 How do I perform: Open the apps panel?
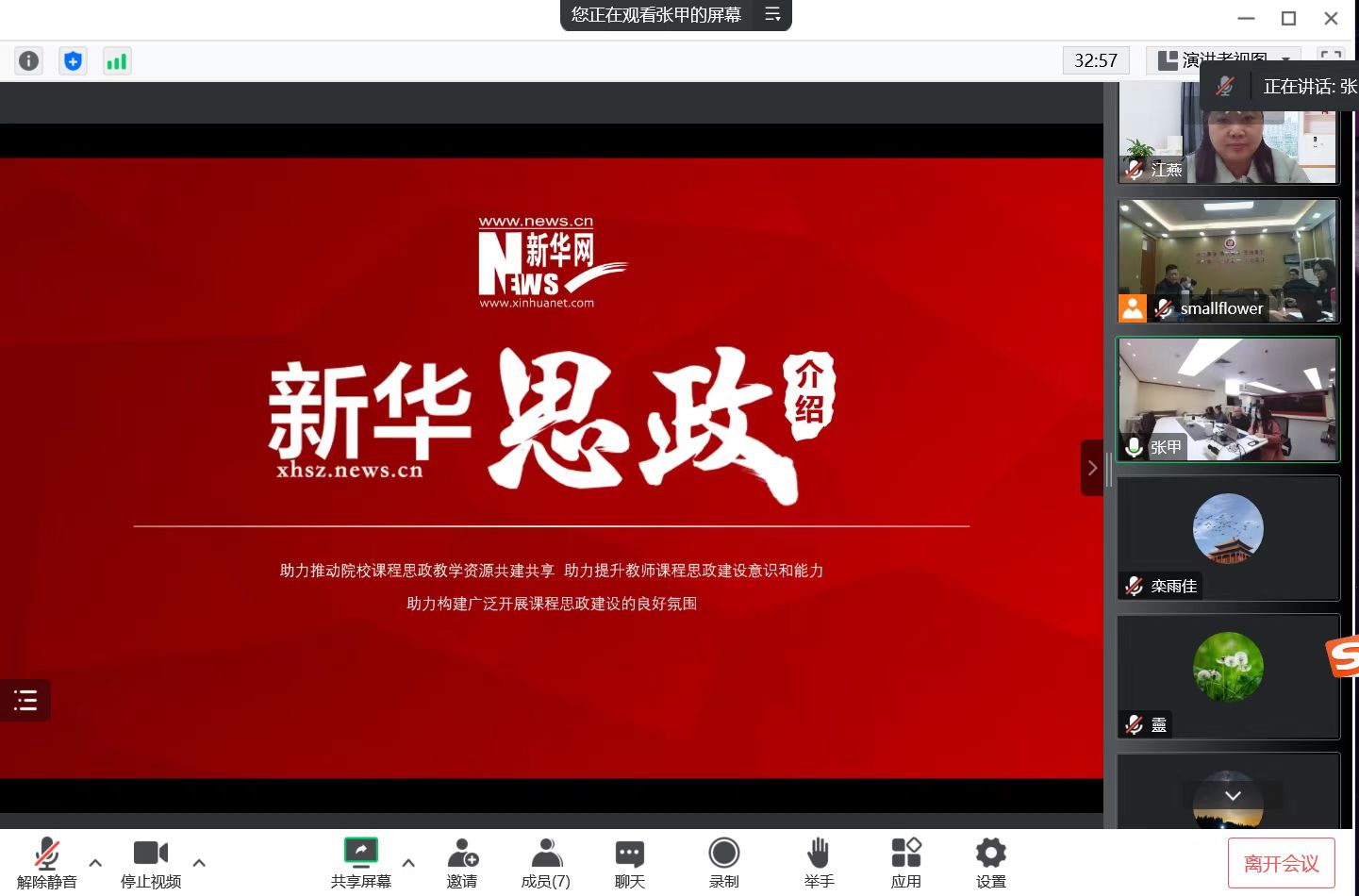coord(905,862)
